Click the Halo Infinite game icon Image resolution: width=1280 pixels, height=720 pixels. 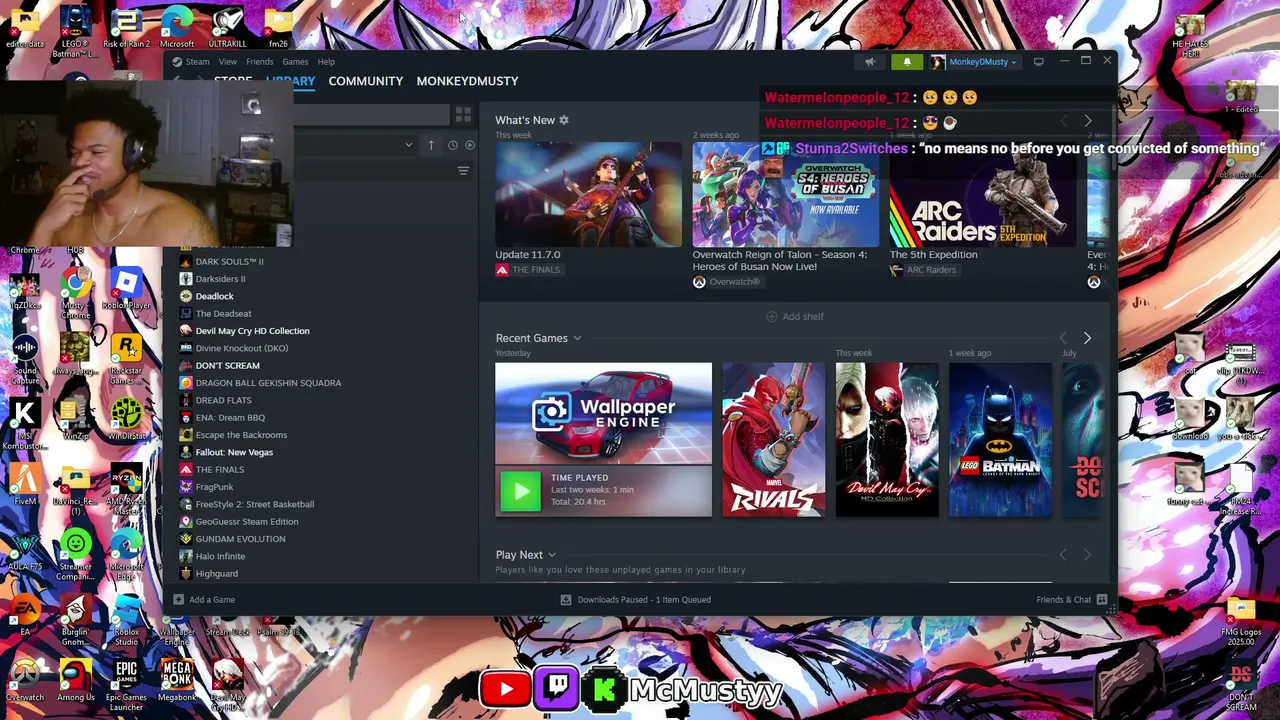[186, 557]
